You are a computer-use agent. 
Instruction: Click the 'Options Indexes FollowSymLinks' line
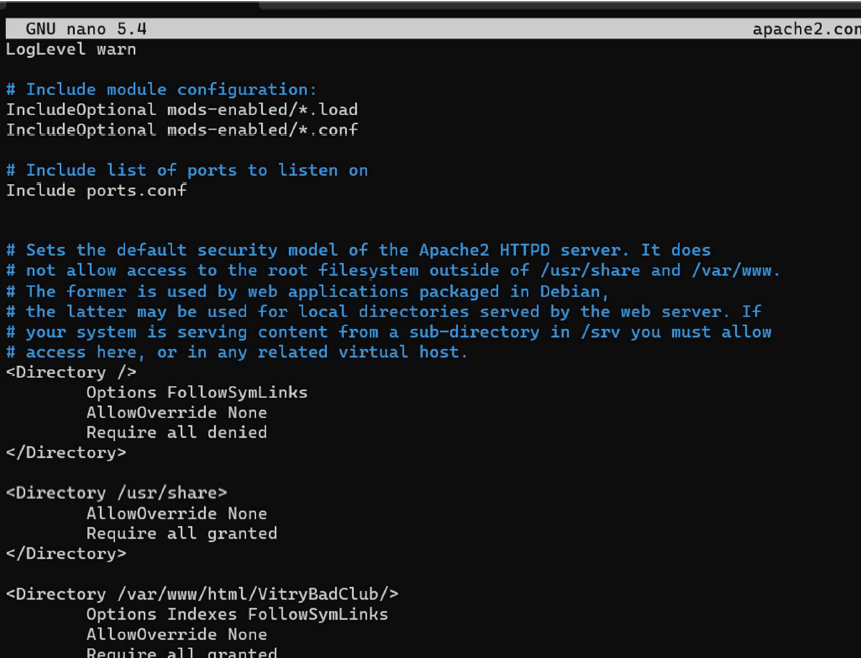click(237, 614)
